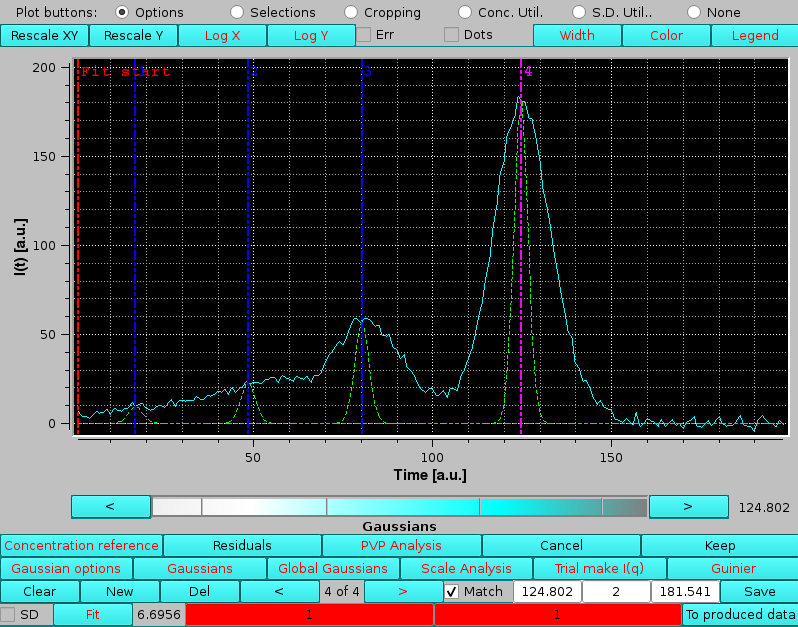Open the Legend settings
The height and width of the screenshot is (627, 798).
[754, 35]
